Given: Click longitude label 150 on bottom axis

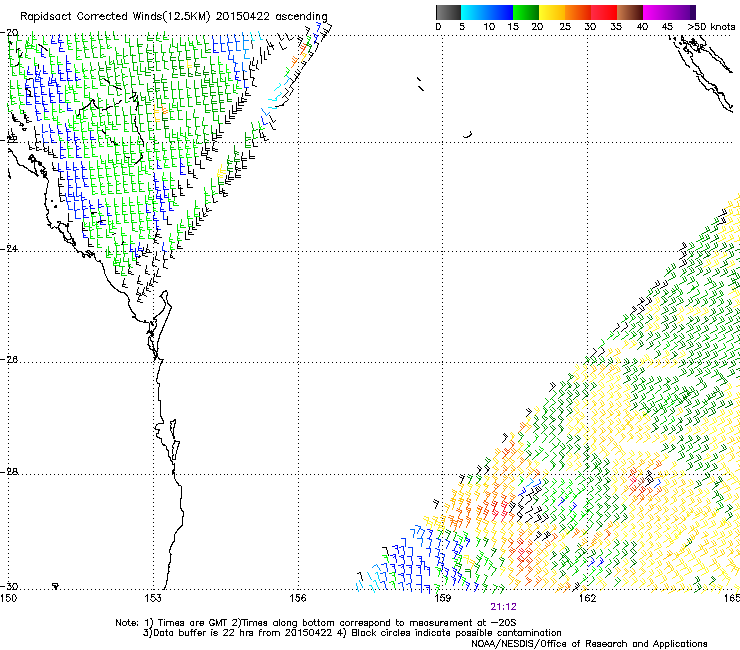Looking at the screenshot, I should [8, 598].
